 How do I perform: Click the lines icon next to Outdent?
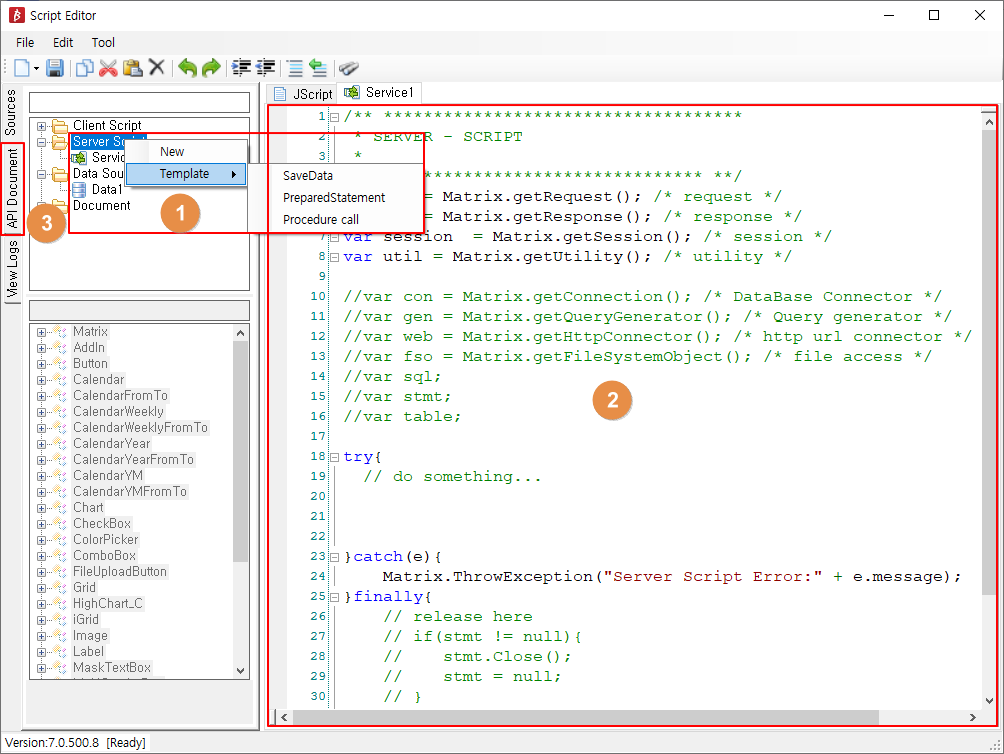point(295,67)
